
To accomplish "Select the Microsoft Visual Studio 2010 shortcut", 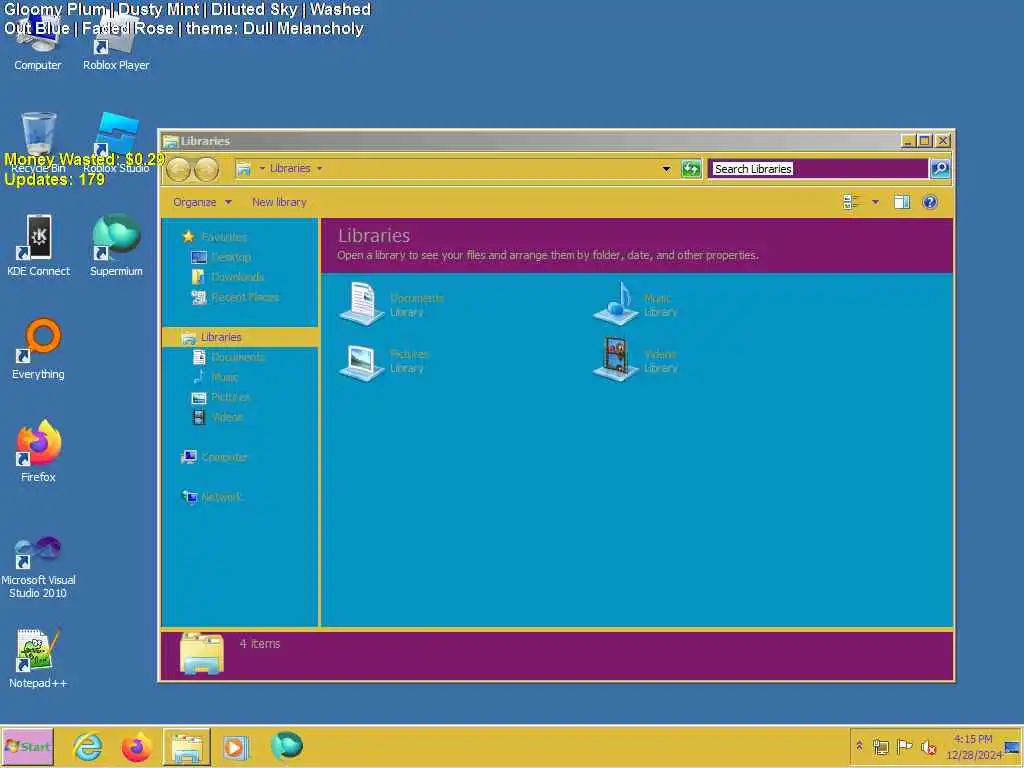I will [38, 567].
